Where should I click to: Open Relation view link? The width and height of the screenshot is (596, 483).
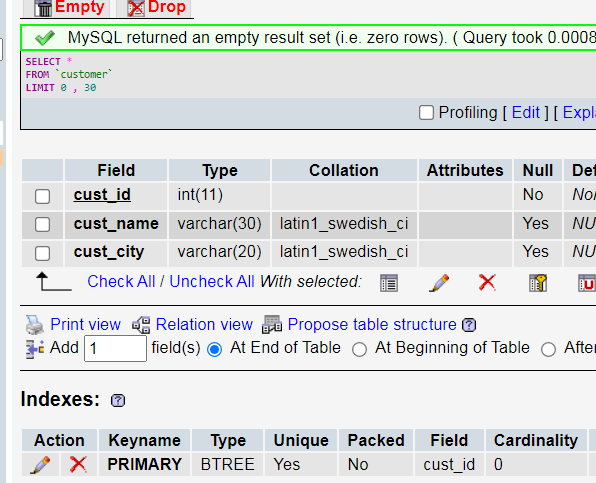click(204, 325)
